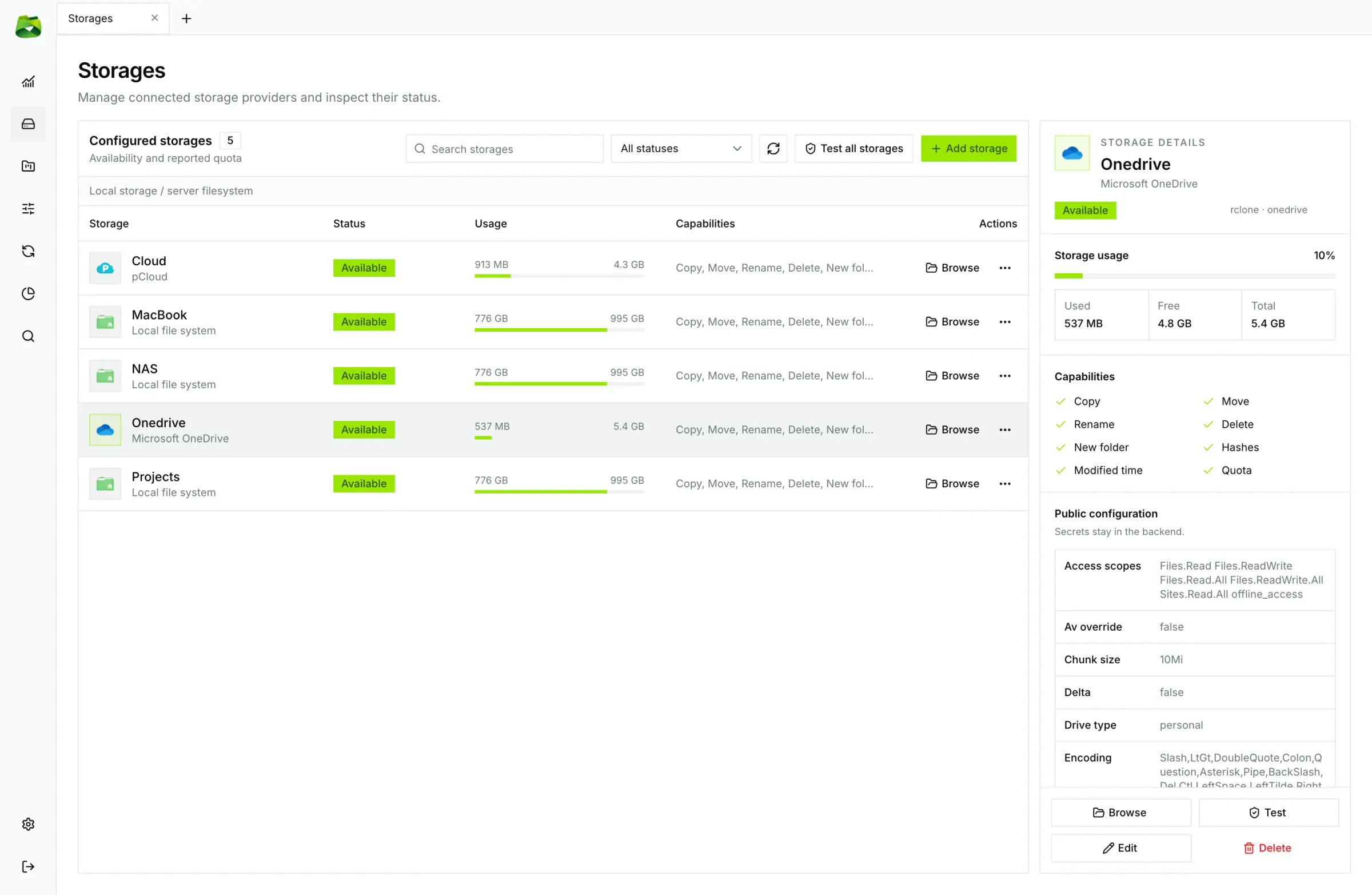The height and width of the screenshot is (895, 1372).
Task: Open the pie chart usage sidebar icon
Action: click(x=27, y=293)
